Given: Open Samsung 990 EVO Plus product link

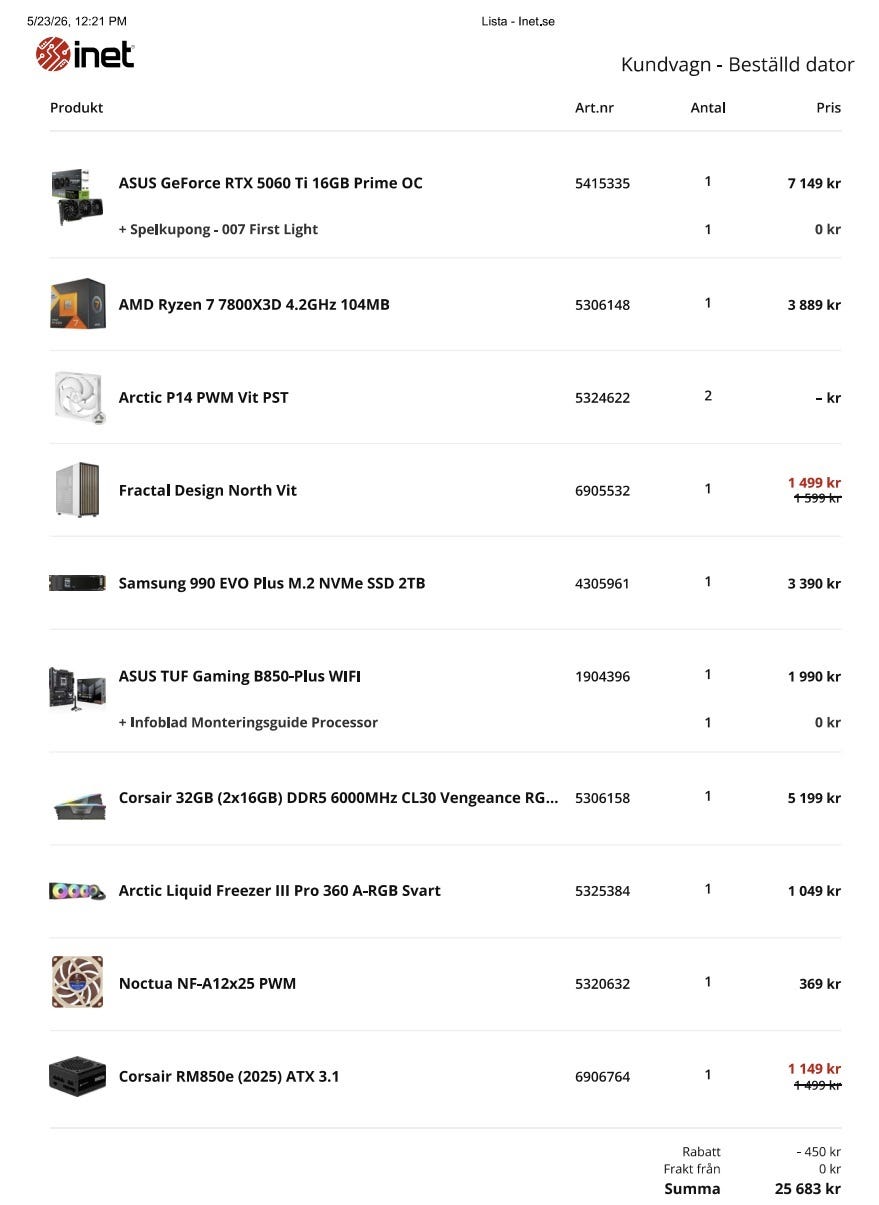Looking at the screenshot, I should tap(272, 583).
